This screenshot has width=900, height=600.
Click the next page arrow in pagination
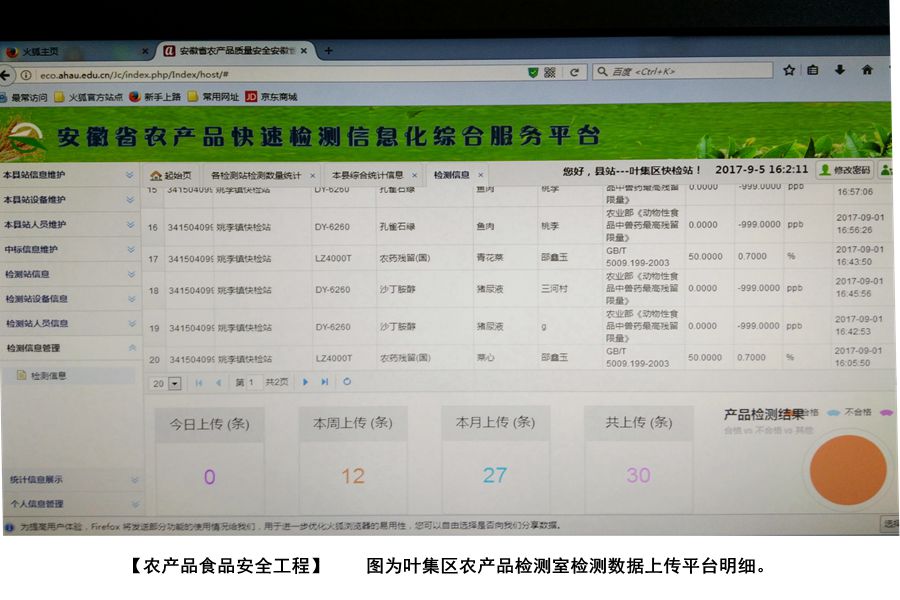tap(305, 382)
